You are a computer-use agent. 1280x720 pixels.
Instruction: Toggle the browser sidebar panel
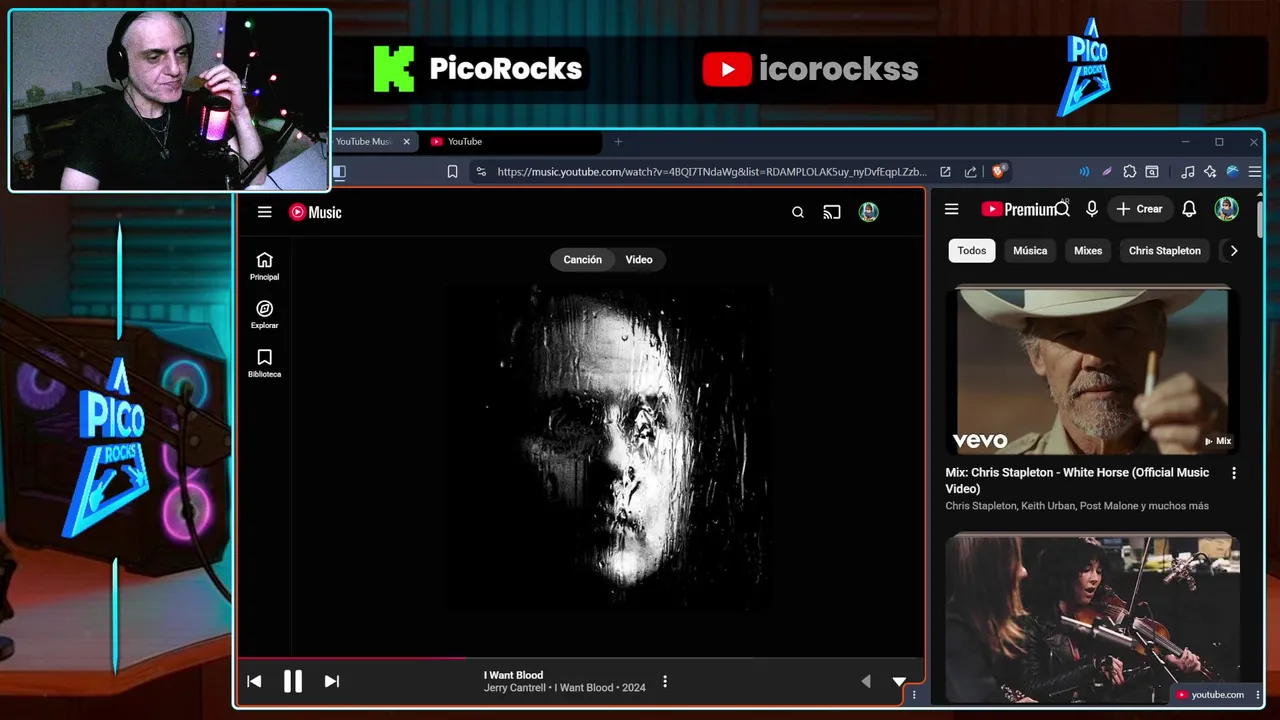[x=339, y=172]
